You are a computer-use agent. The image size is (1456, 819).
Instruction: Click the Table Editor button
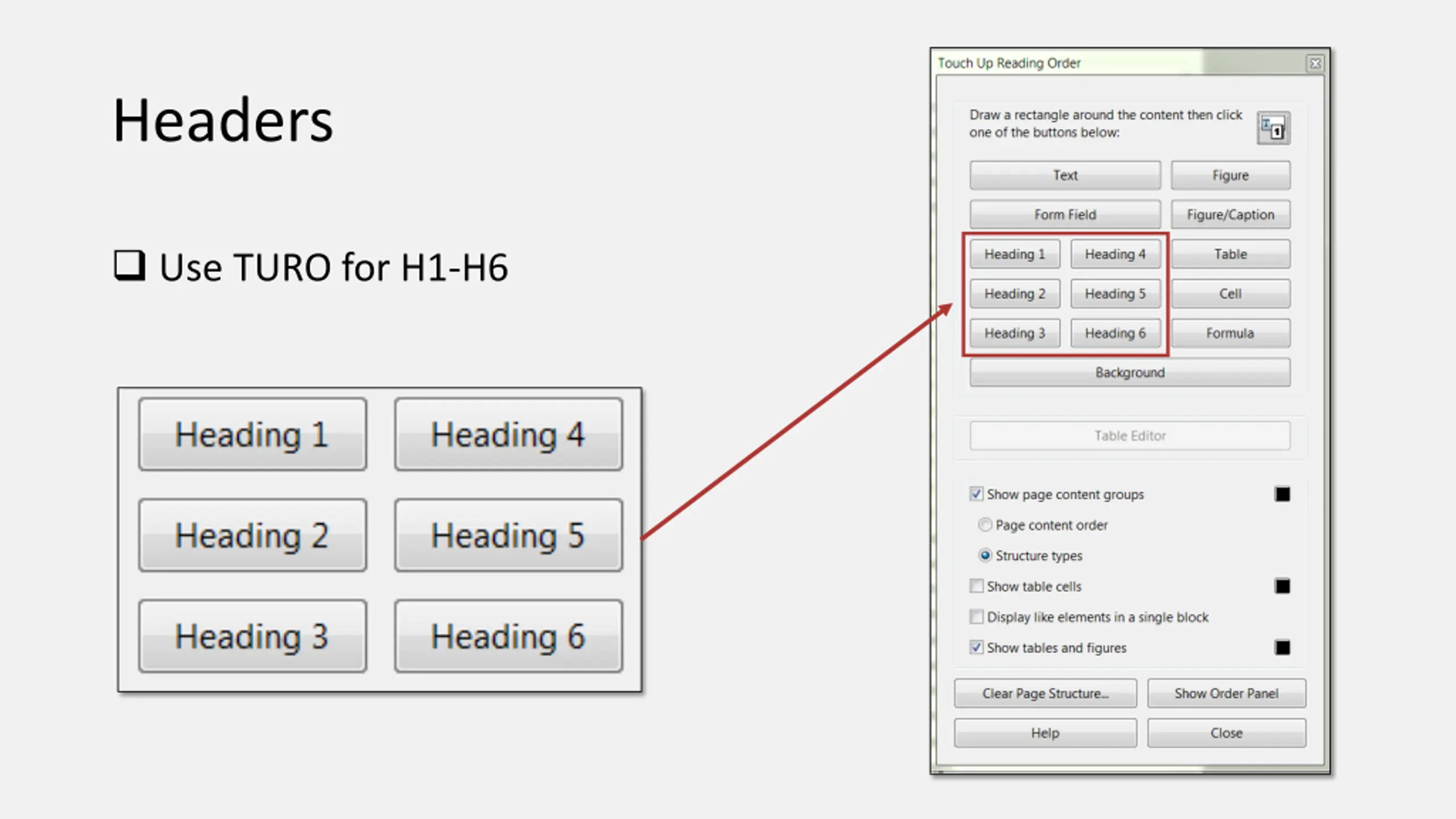point(1130,436)
